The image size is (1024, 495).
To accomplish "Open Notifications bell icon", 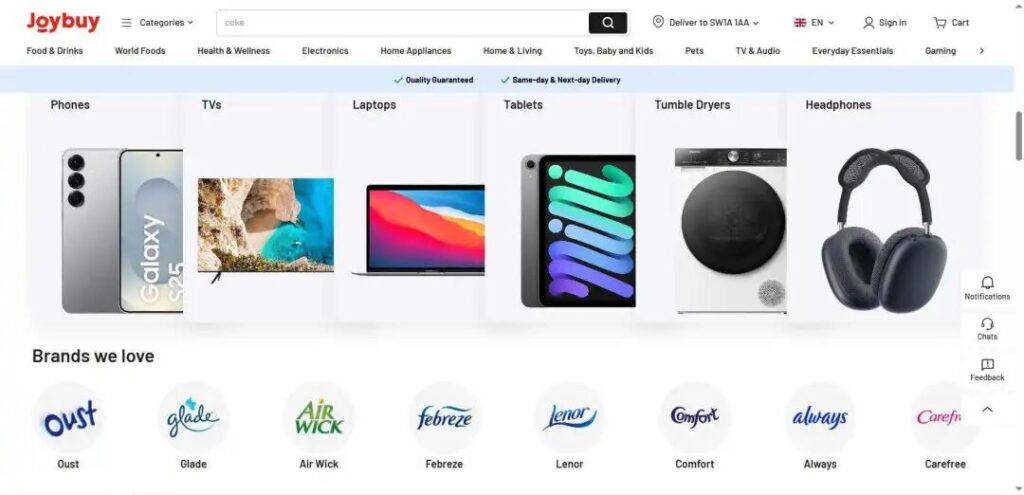I will [x=987, y=282].
